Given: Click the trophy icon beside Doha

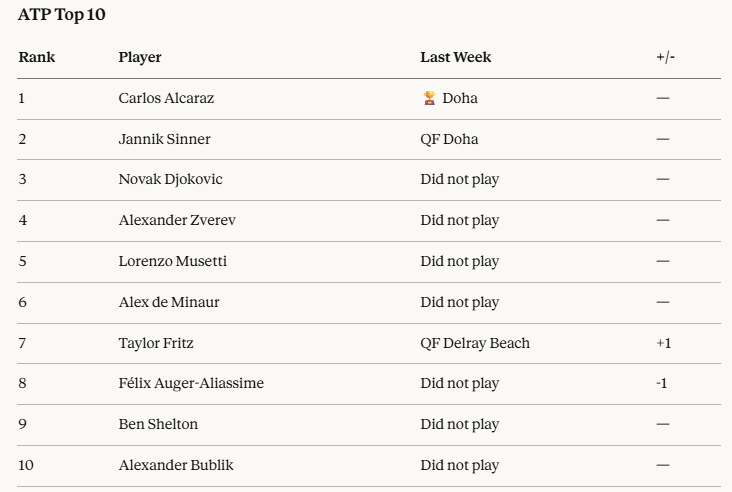Looking at the screenshot, I should (x=429, y=98).
